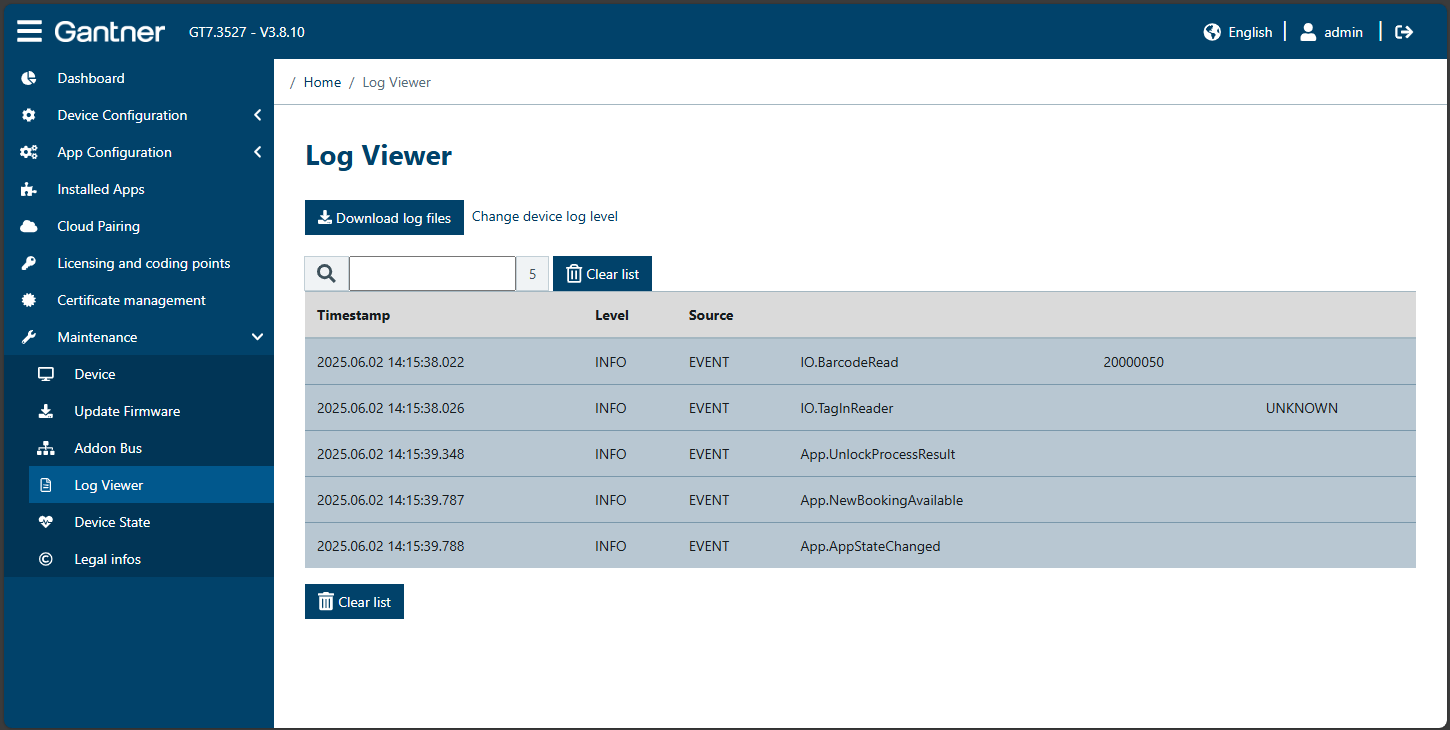
Task: Go to Home breadcrumb link
Action: tap(322, 82)
